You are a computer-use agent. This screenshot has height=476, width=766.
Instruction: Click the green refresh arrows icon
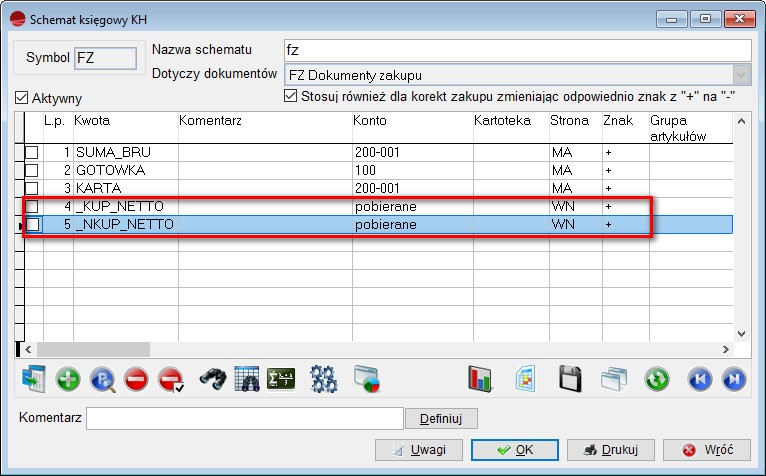[656, 379]
